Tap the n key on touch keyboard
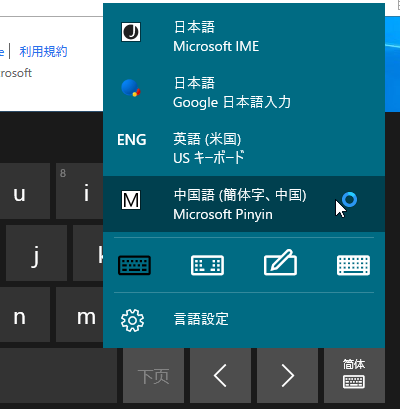 click(25, 314)
